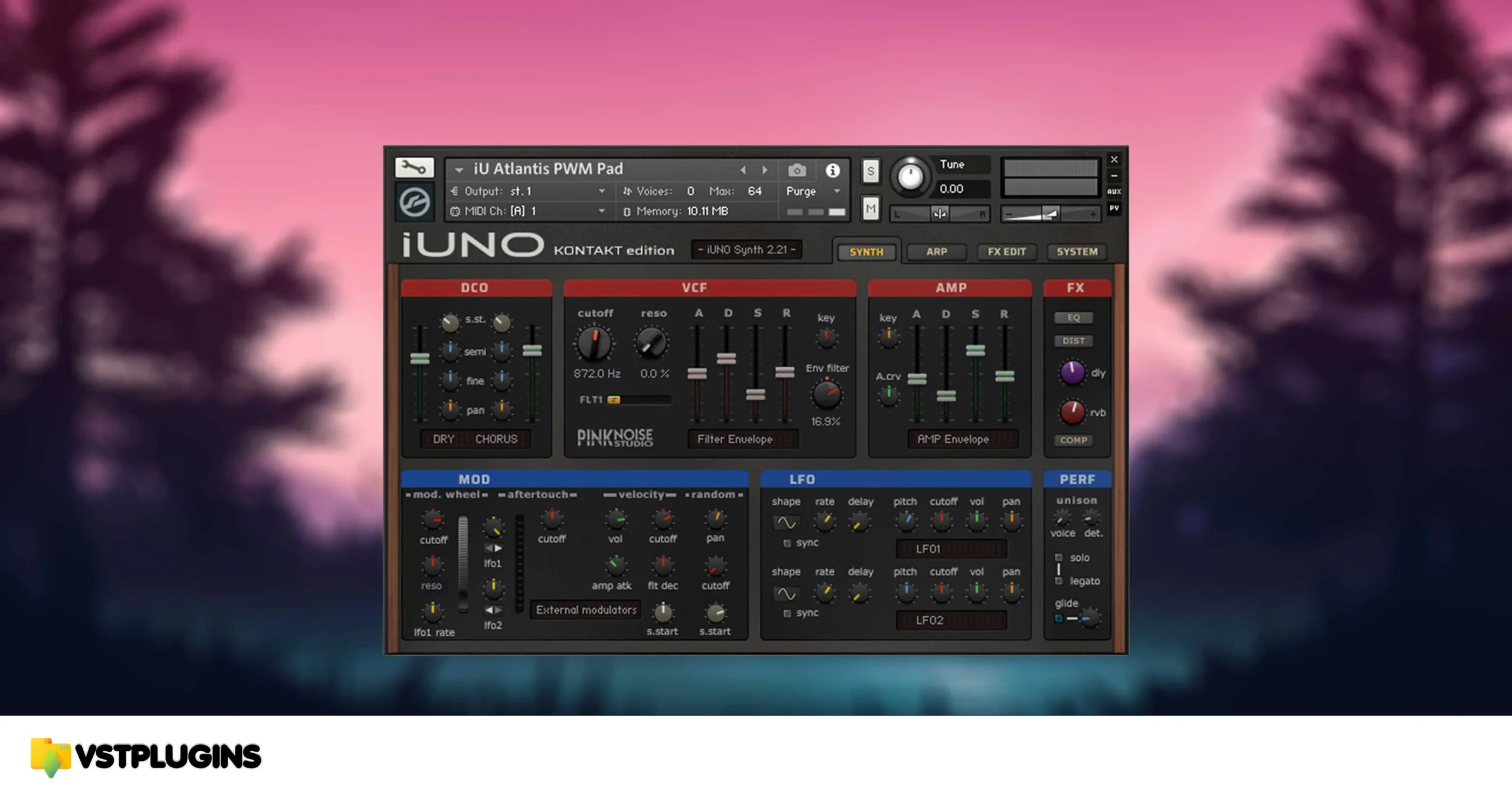
Task: Click the AMP key knob
Action: [888, 337]
